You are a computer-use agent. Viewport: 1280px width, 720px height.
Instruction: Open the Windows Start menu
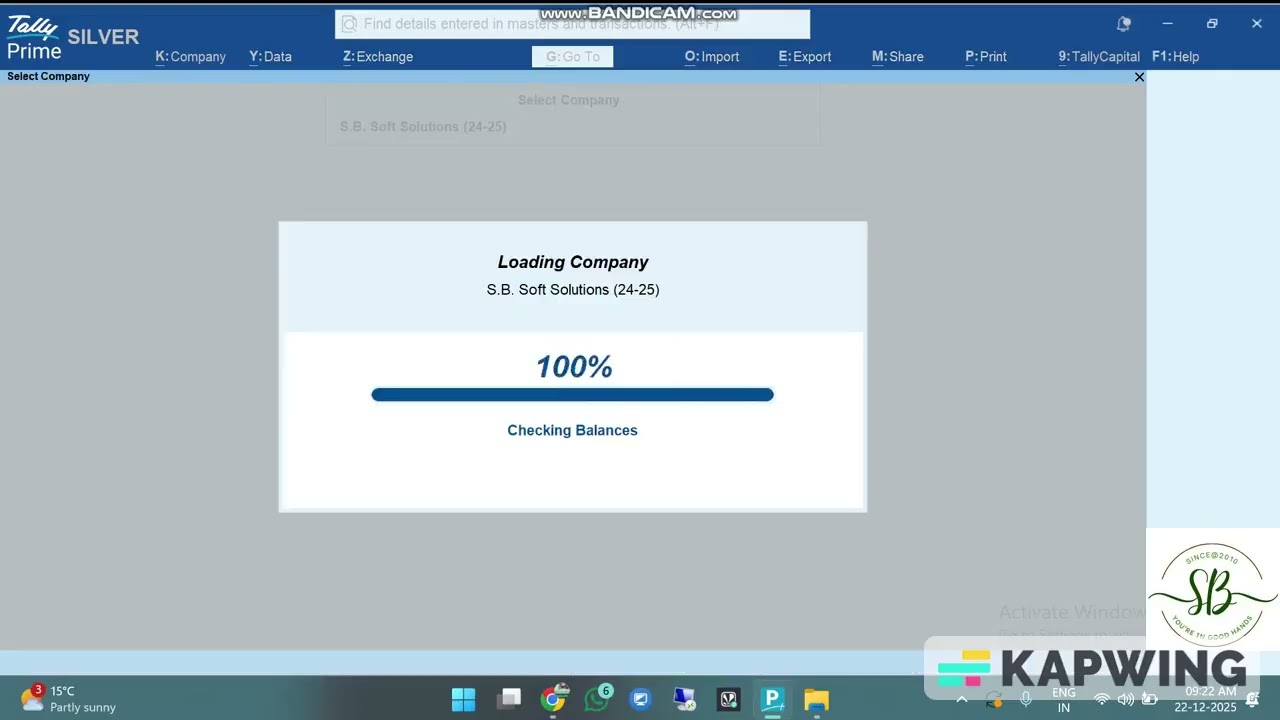(464, 699)
